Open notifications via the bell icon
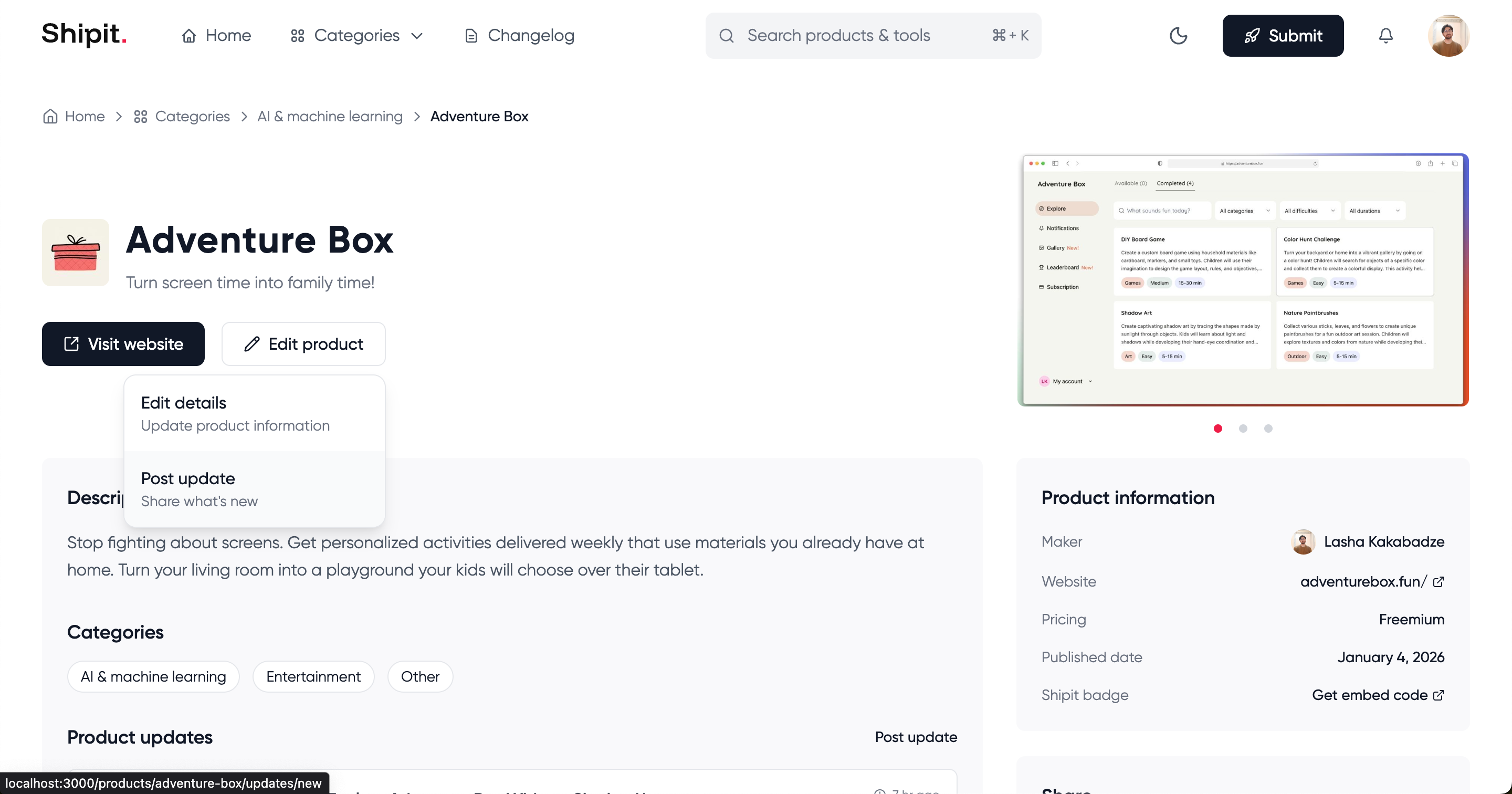This screenshot has height=794, width=1512. click(1385, 36)
